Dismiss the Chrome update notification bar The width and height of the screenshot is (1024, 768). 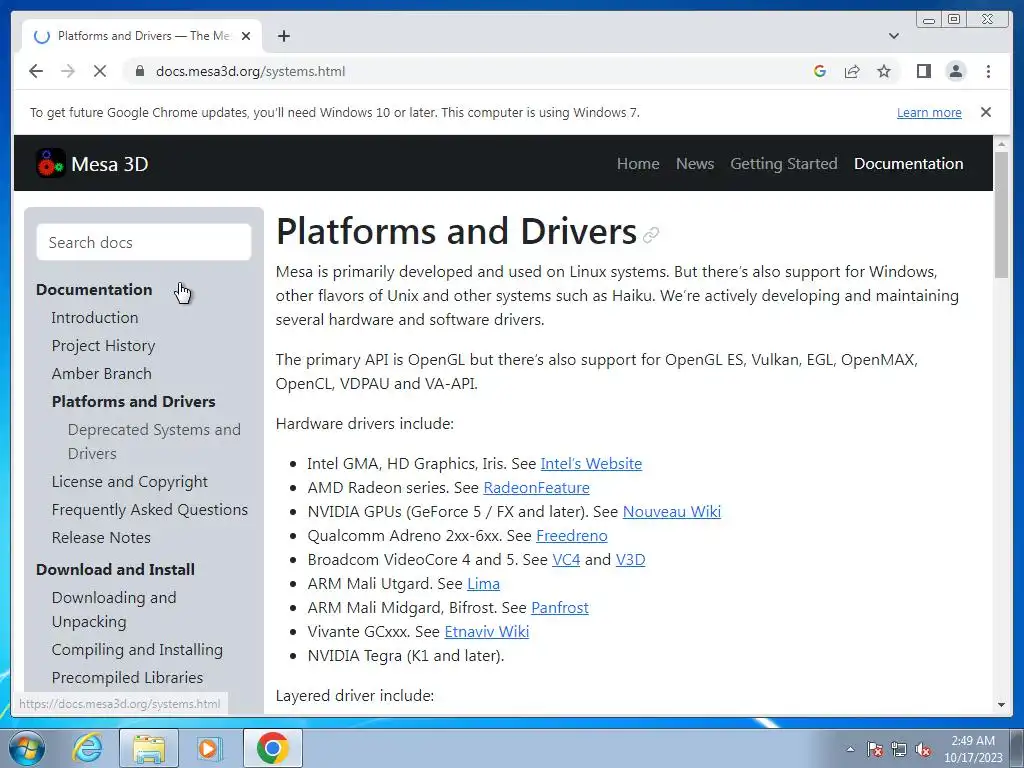click(986, 112)
